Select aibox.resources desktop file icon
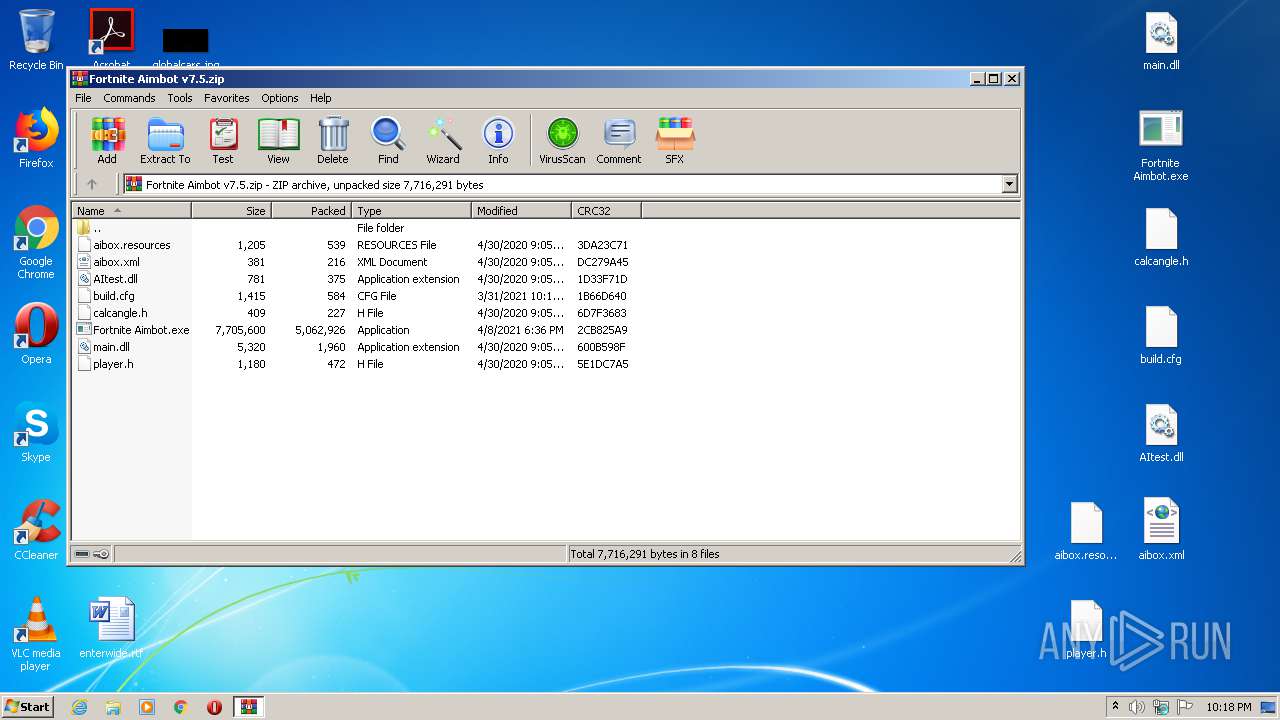This screenshot has height=720, width=1280. point(1086,530)
